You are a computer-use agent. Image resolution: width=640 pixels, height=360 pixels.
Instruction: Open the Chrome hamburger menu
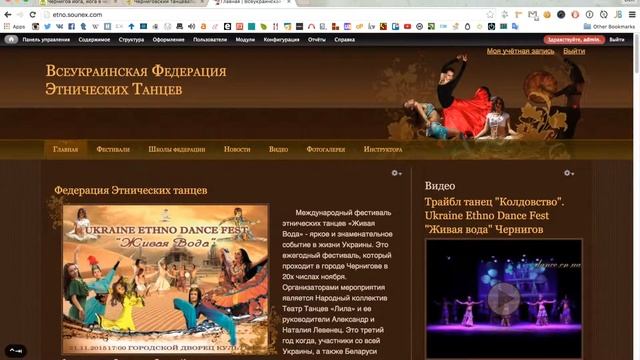632,15
